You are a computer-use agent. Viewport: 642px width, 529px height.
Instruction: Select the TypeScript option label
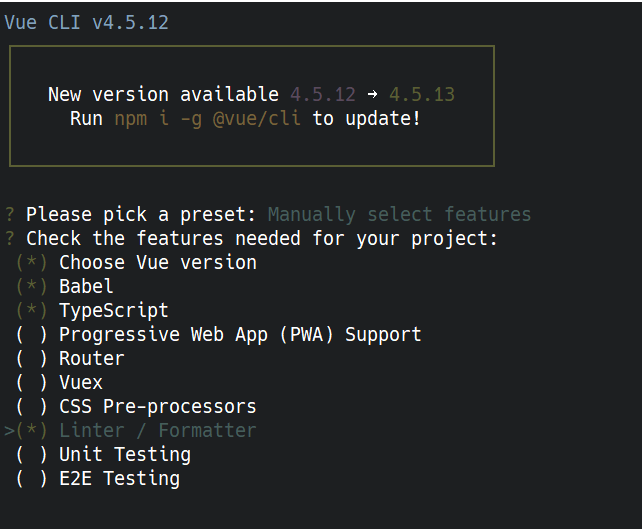114,311
